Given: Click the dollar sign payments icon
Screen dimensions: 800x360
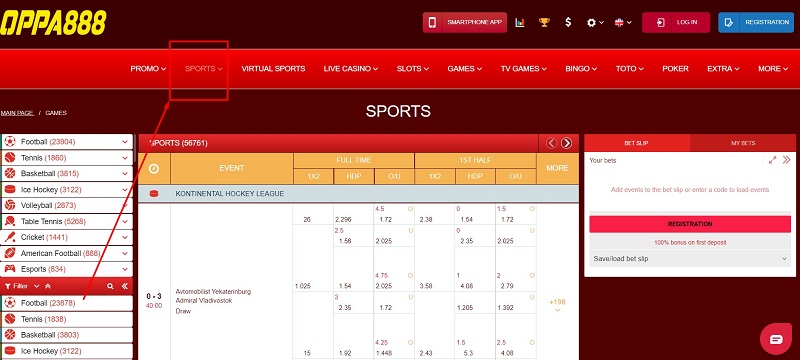Looking at the screenshot, I should (568, 22).
